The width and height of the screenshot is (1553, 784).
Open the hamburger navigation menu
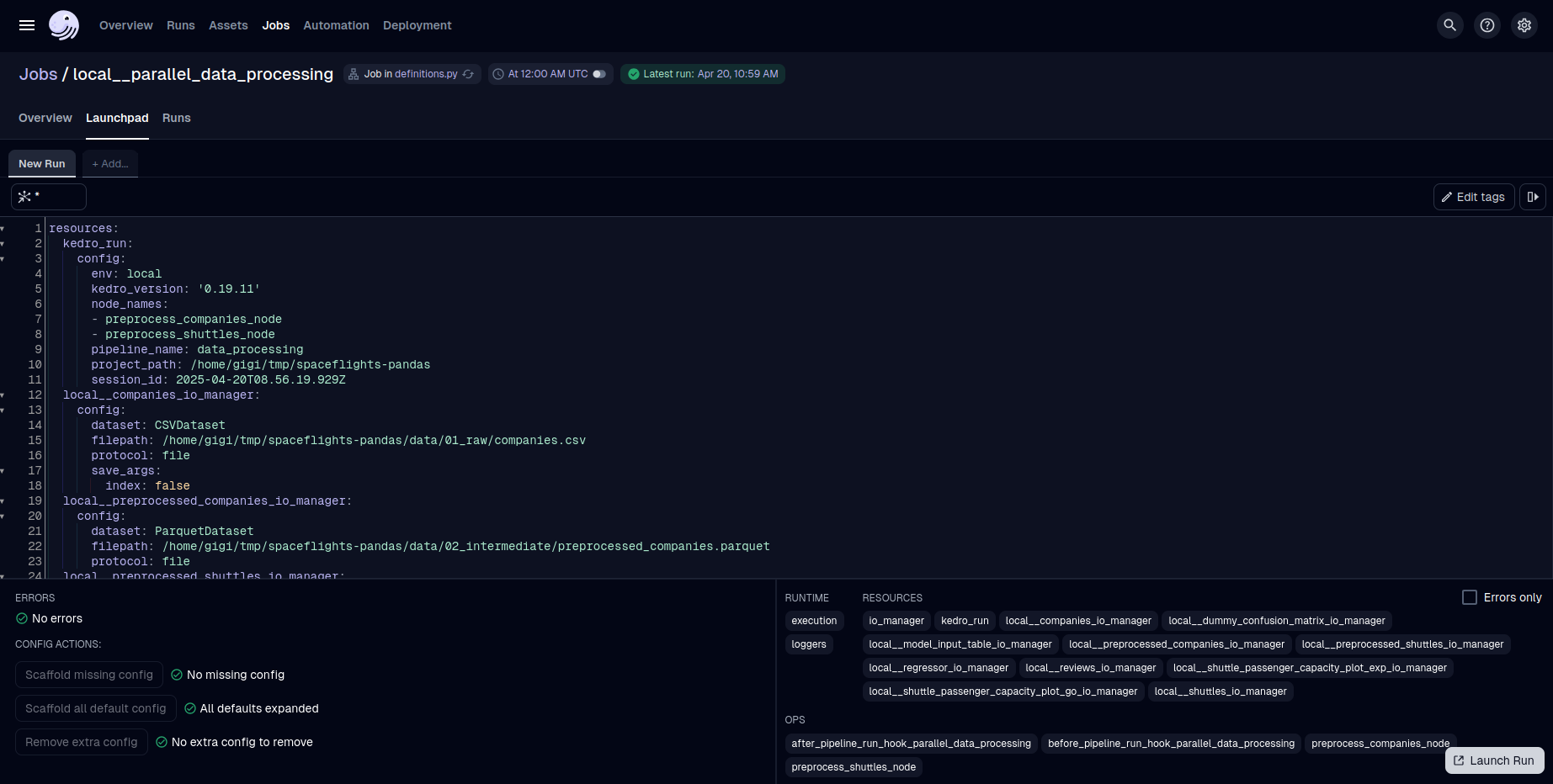(x=27, y=25)
